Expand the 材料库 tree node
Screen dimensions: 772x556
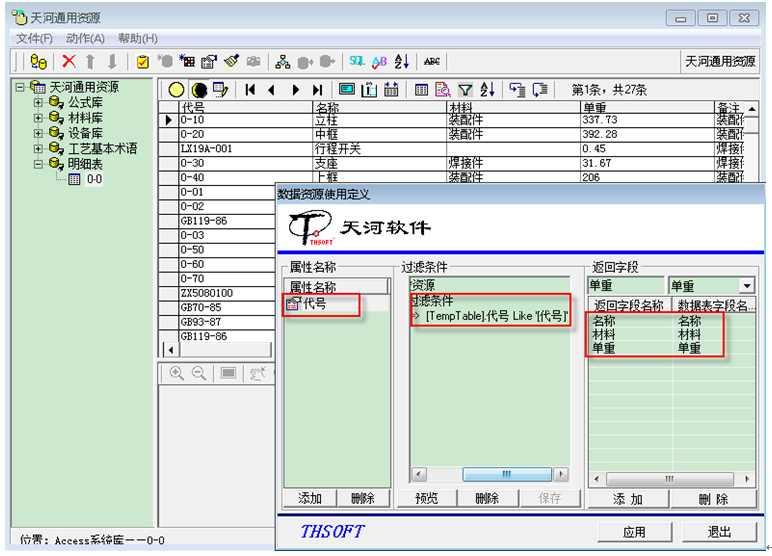click(39, 118)
